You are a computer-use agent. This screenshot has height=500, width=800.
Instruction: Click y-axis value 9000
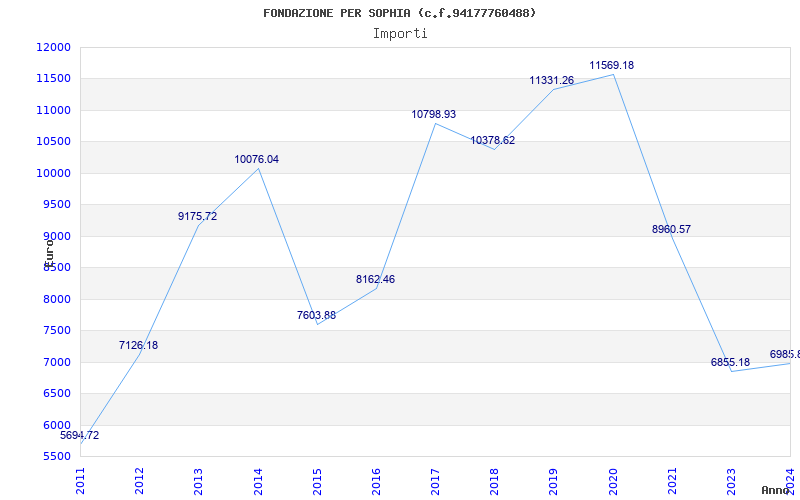56,236
